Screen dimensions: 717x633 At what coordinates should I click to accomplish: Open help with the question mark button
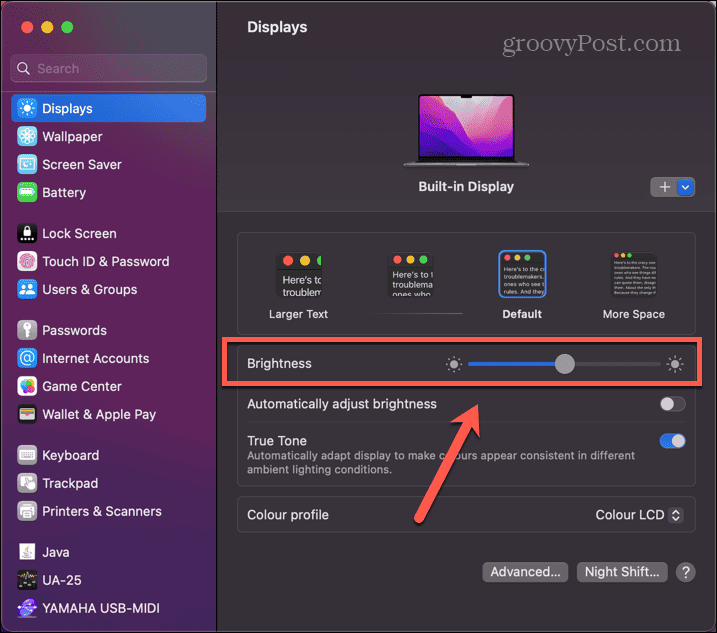point(685,572)
